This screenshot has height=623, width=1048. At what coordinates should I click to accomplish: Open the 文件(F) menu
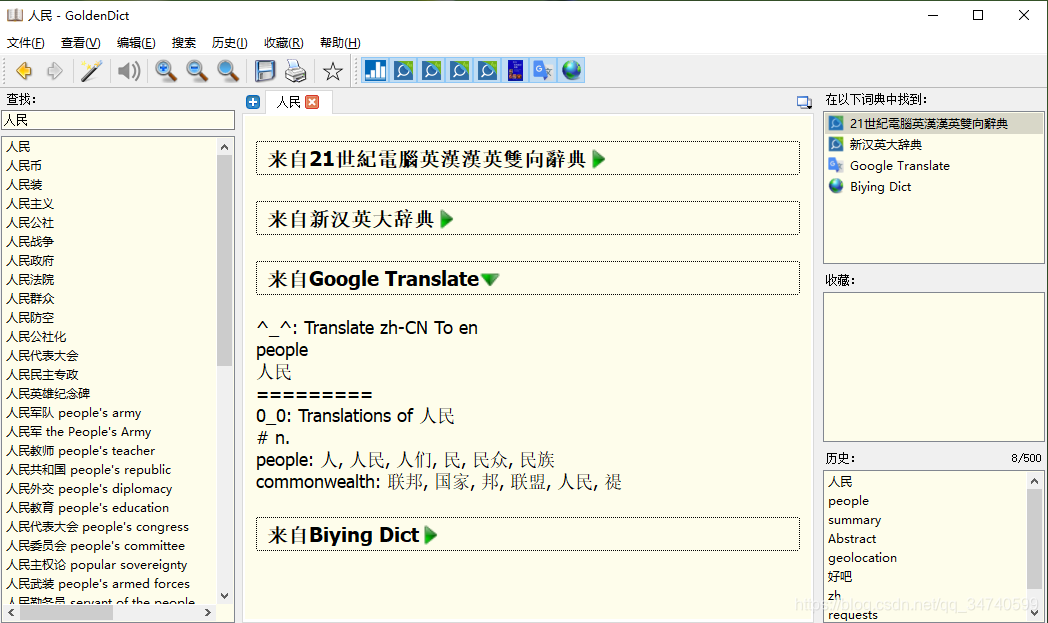[x=25, y=43]
